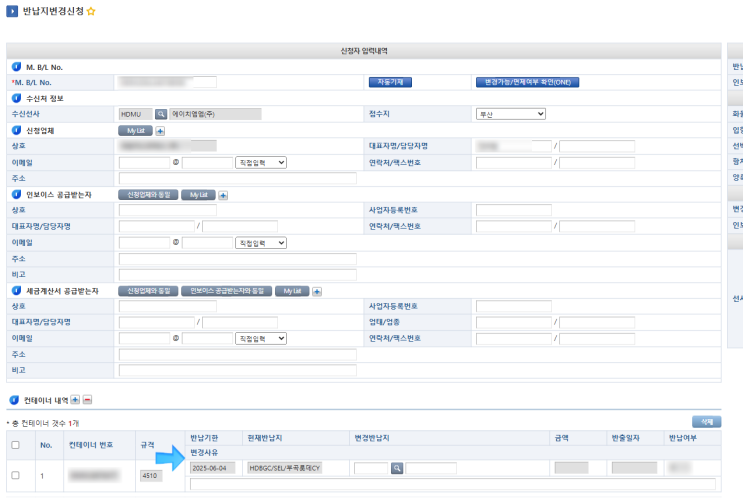Check the container row 1 checkbox
Screen dimensions: 743x499
tap(16, 475)
